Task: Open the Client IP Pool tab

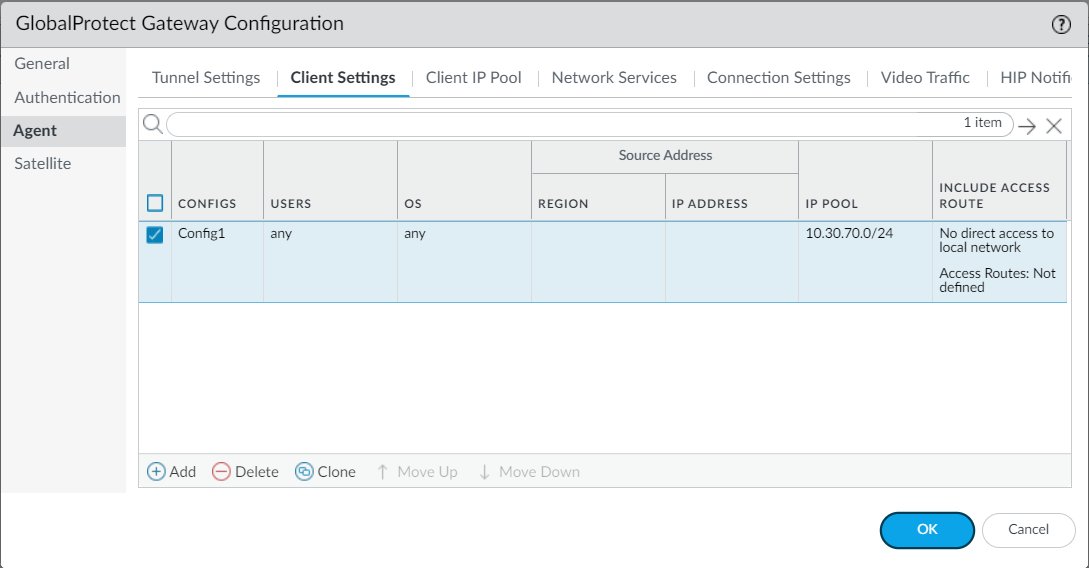Action: tap(473, 78)
